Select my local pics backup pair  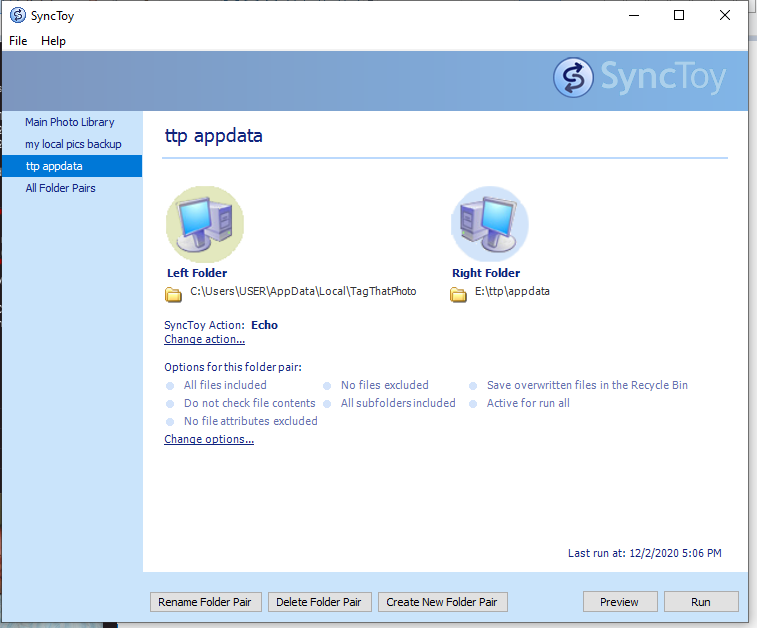(x=73, y=144)
